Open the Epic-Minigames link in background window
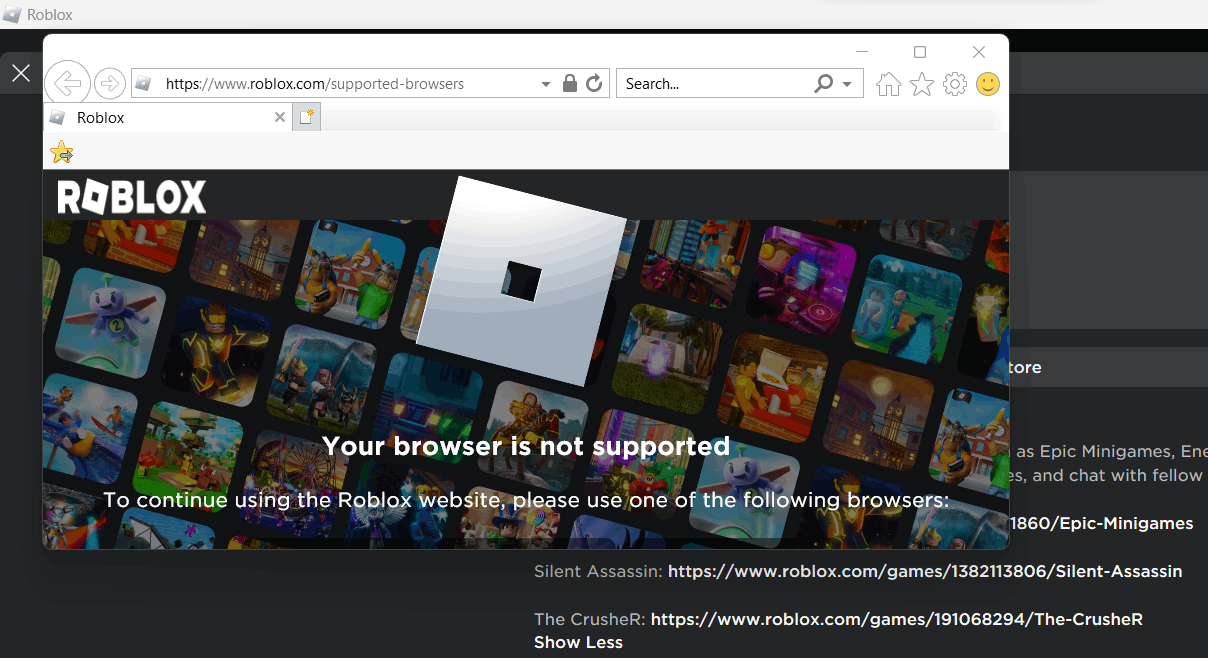Viewport: 1208px width, 658px height. pos(1102,523)
